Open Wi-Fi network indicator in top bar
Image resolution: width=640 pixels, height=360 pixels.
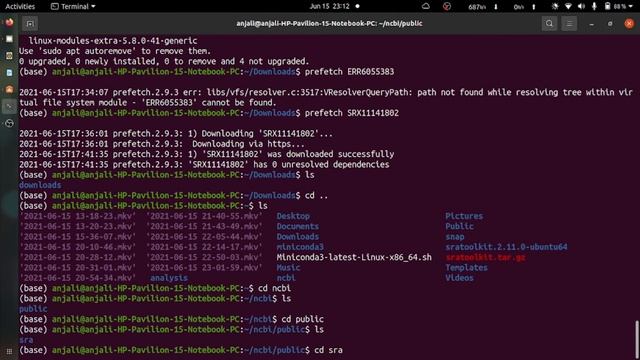point(568,7)
